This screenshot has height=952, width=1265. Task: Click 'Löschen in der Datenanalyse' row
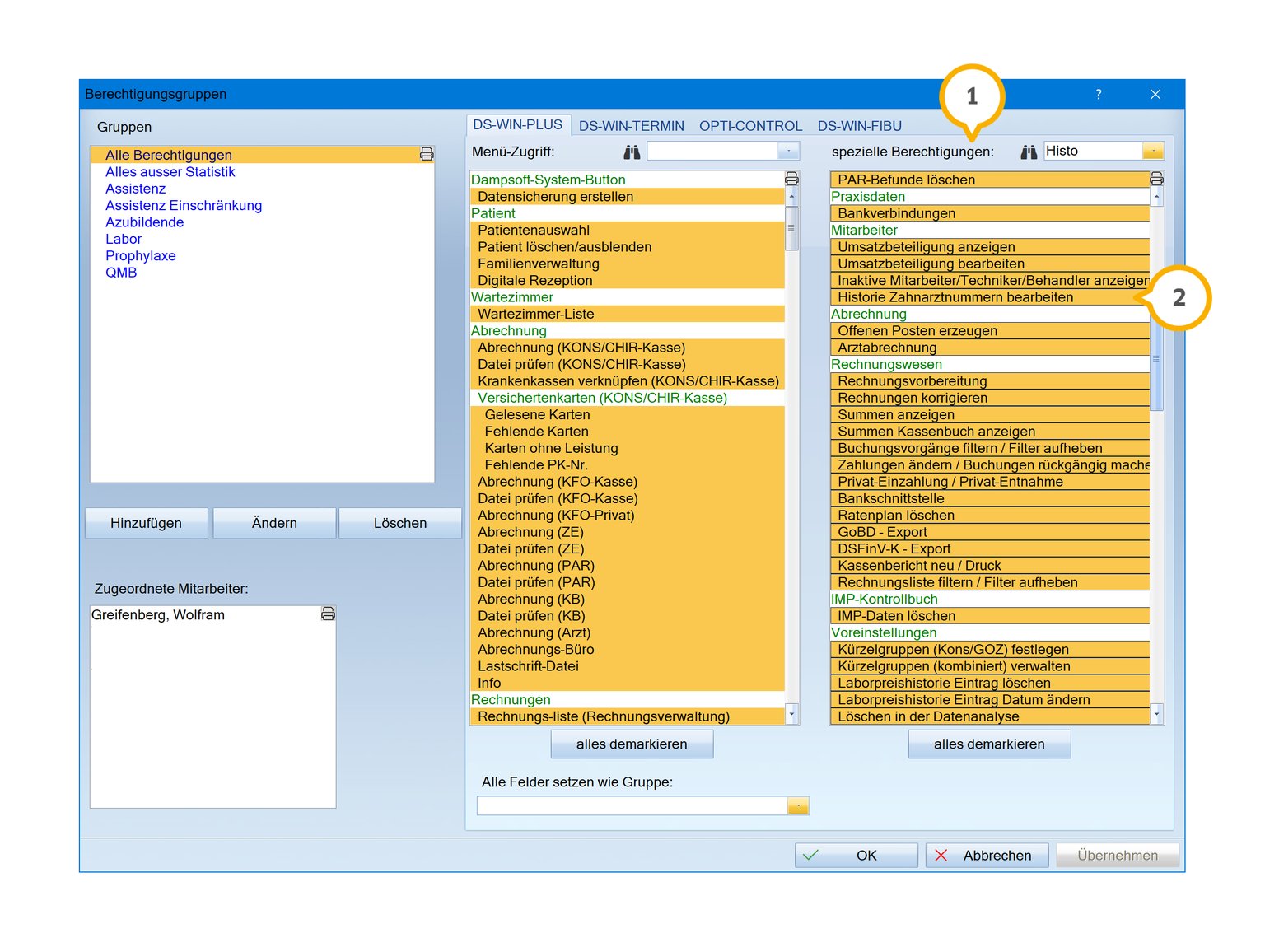990,716
